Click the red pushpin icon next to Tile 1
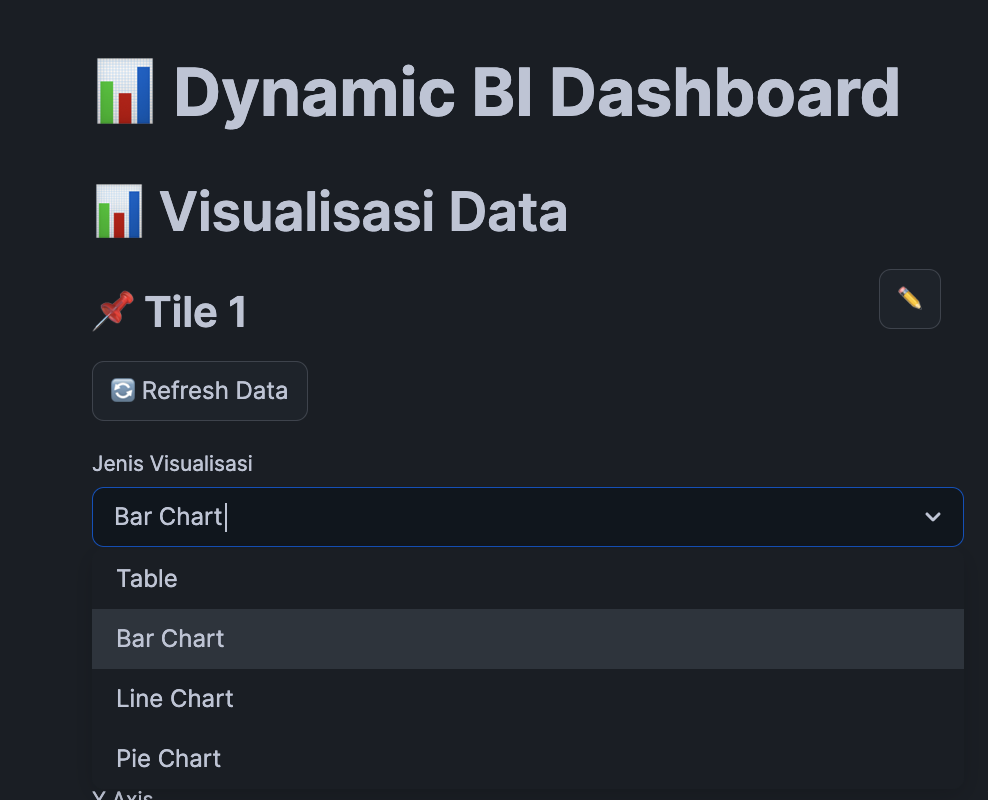 coord(114,311)
